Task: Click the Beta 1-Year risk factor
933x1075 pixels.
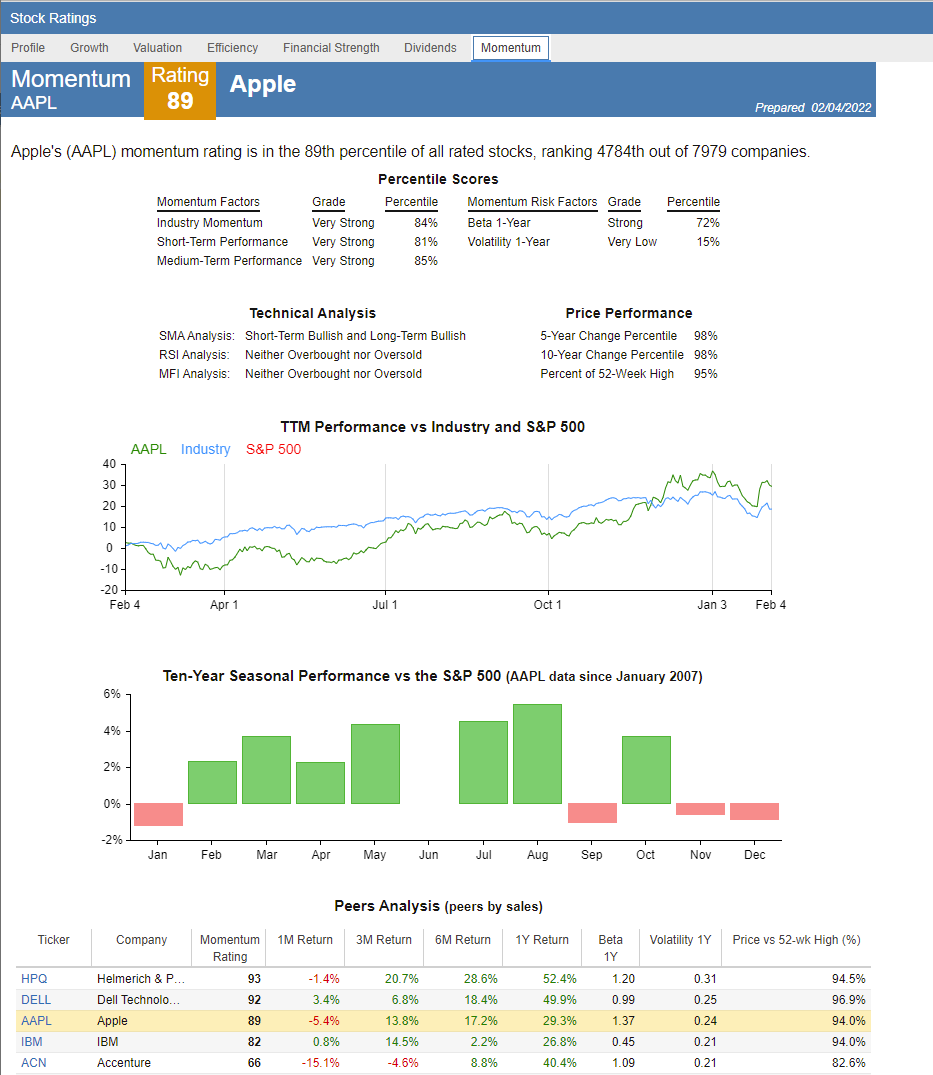Action: 499,223
